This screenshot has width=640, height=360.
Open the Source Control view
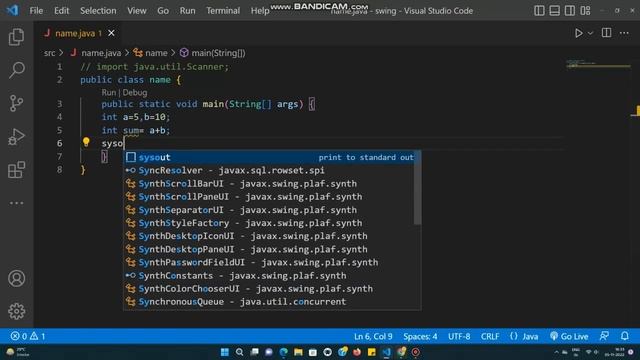[x=16, y=103]
